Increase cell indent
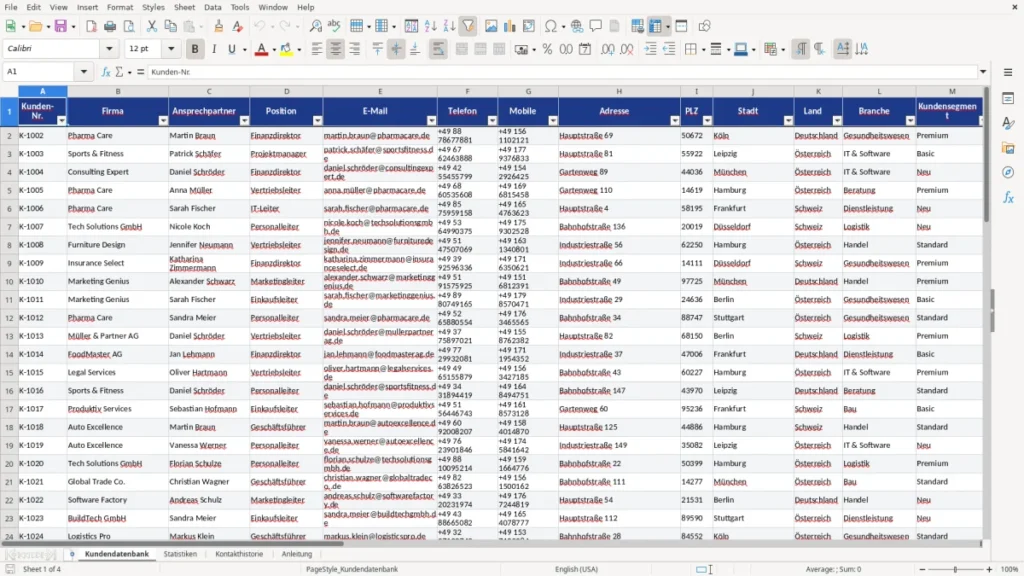 point(650,49)
